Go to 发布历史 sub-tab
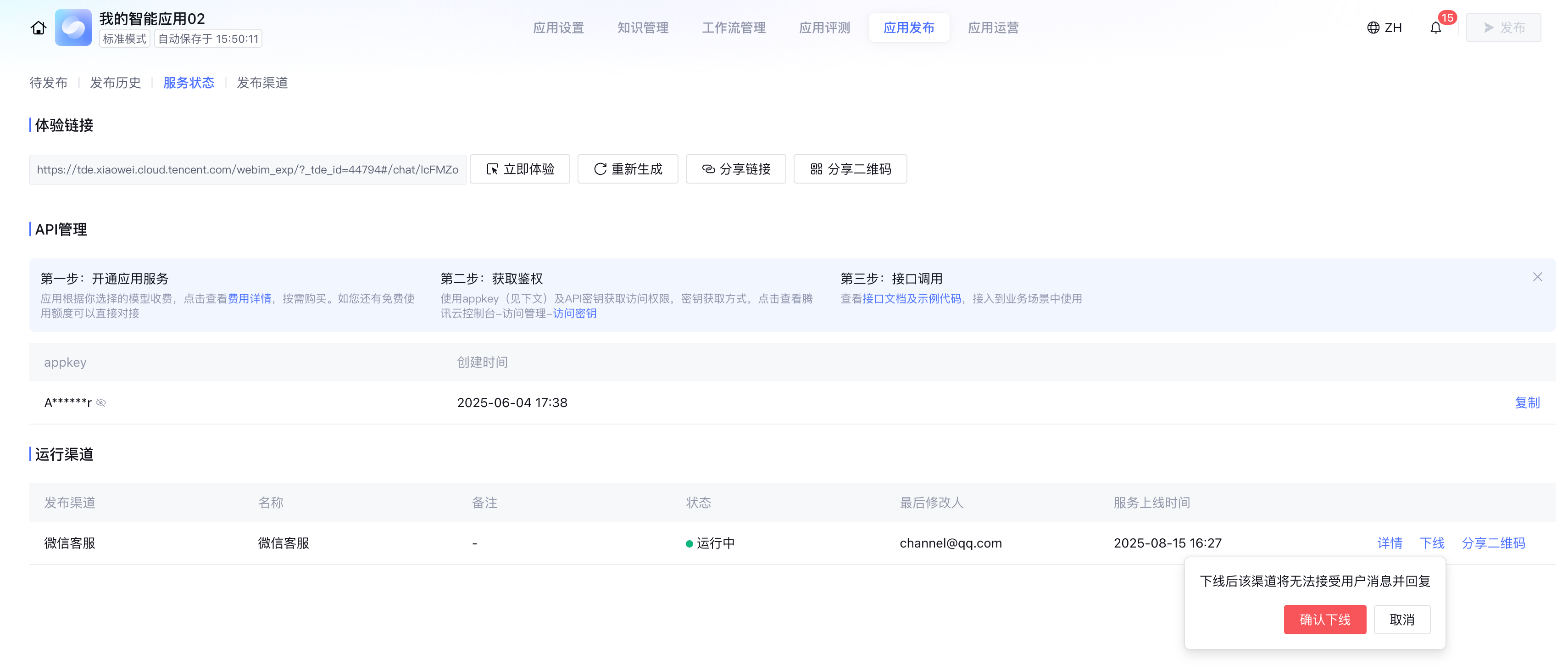 115,83
